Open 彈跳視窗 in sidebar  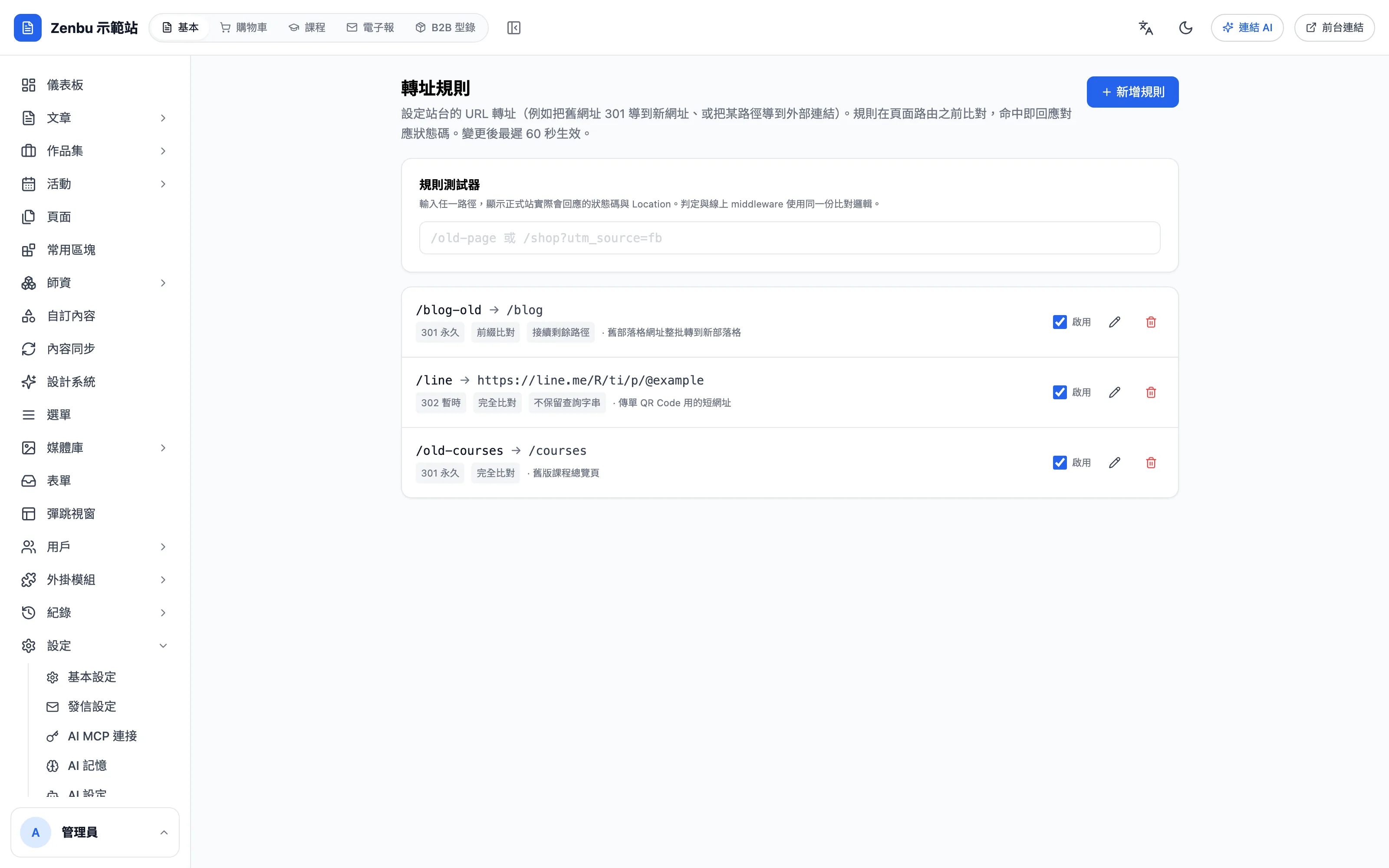(x=95, y=514)
